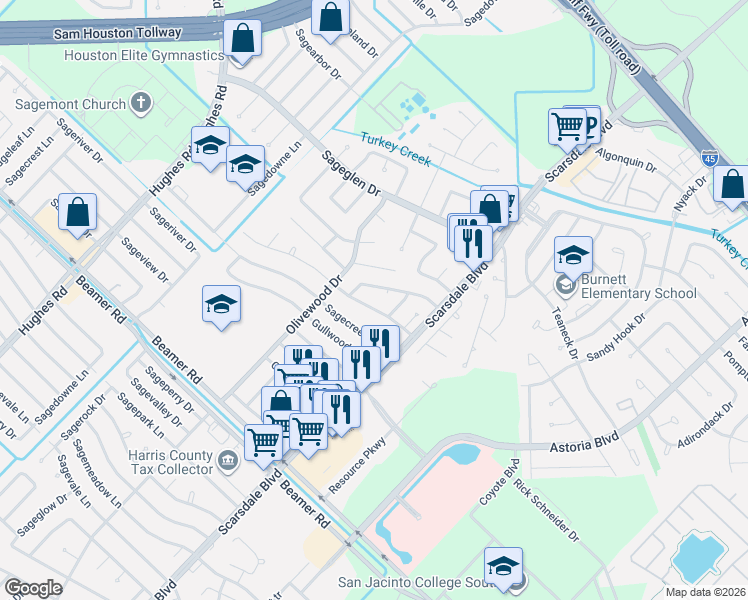Click the shopping bag marker beside Houston Elite Gymnastics
This screenshot has height=600, width=748.
[x=242, y=38]
